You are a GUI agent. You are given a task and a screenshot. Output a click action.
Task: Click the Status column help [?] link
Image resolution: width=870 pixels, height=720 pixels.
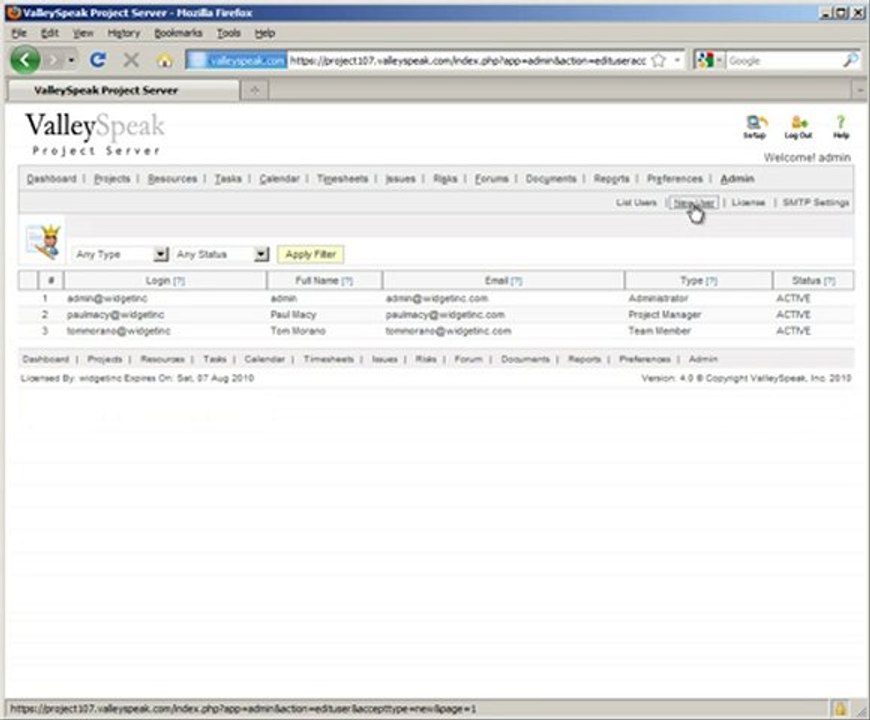829,281
